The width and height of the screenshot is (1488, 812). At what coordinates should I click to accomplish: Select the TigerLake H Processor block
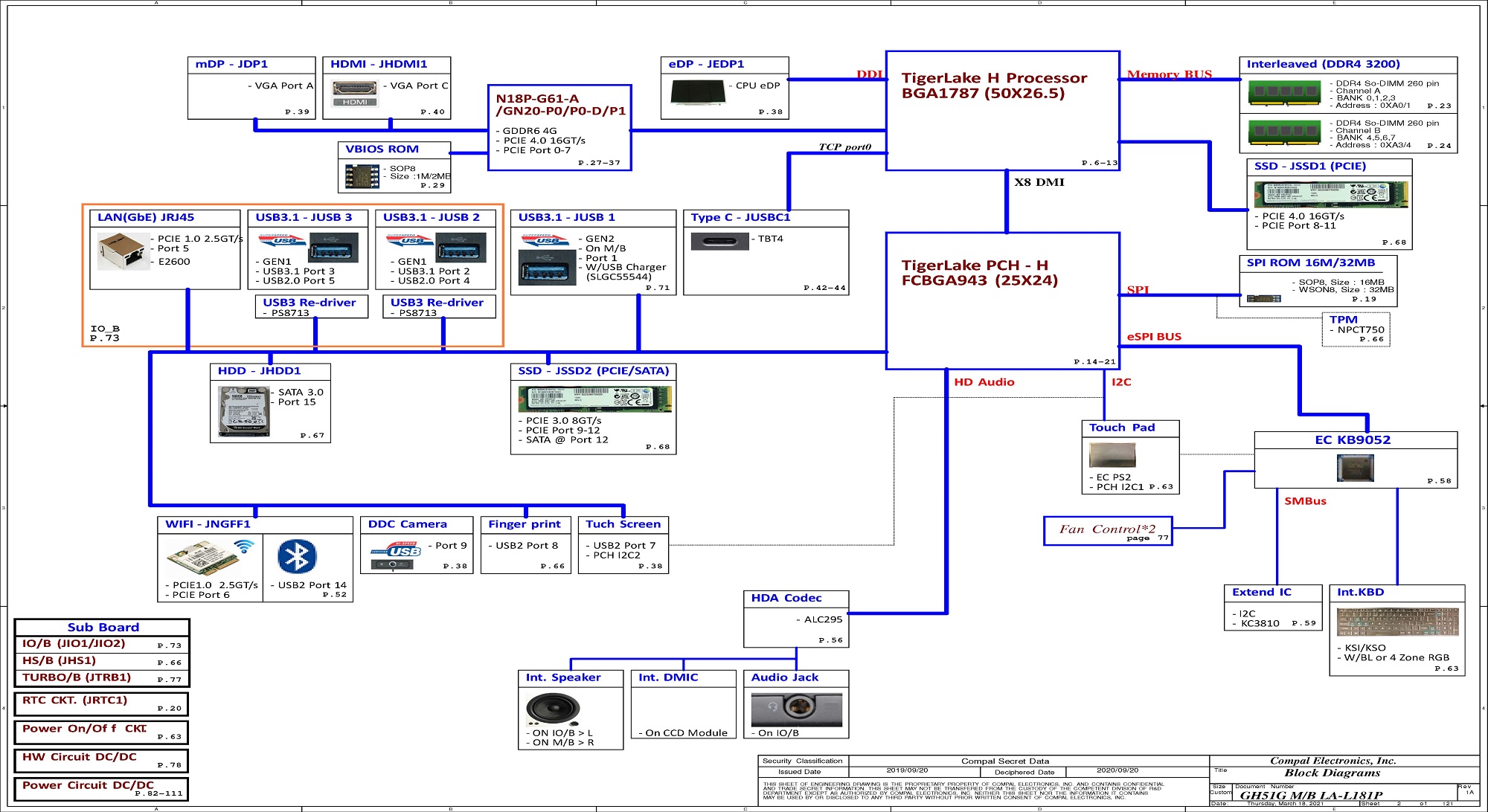point(1001,112)
